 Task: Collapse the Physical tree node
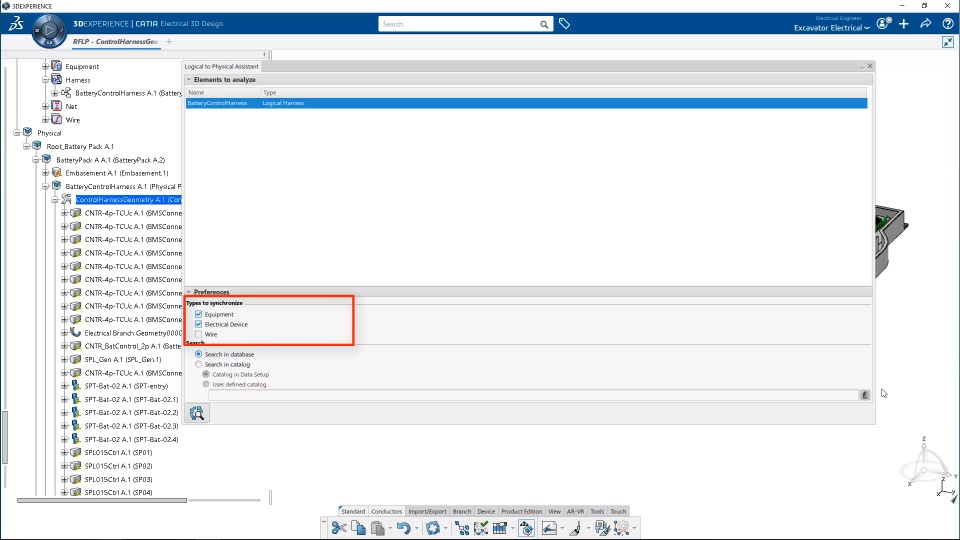17,133
